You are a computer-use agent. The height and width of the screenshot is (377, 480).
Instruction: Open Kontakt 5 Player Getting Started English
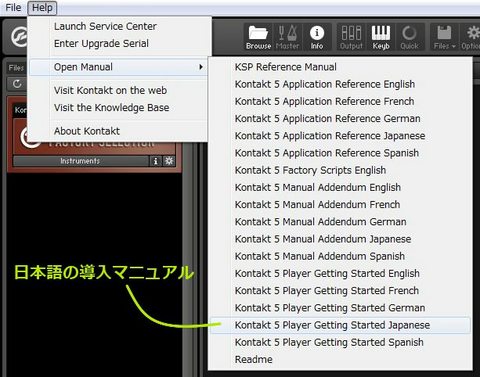340,274
